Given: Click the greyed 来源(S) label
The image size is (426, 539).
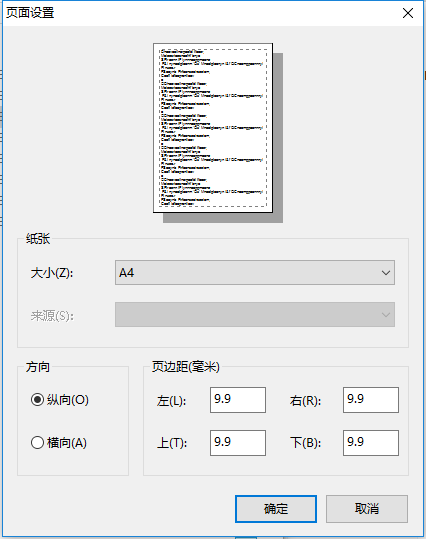Looking at the screenshot, I should [52, 315].
